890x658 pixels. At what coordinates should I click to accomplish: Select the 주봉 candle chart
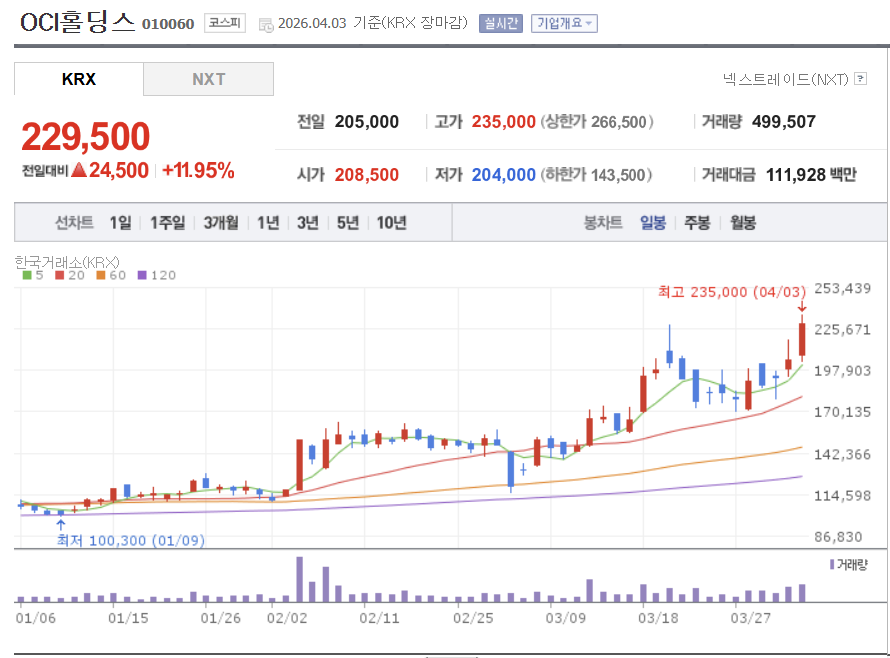coord(697,223)
